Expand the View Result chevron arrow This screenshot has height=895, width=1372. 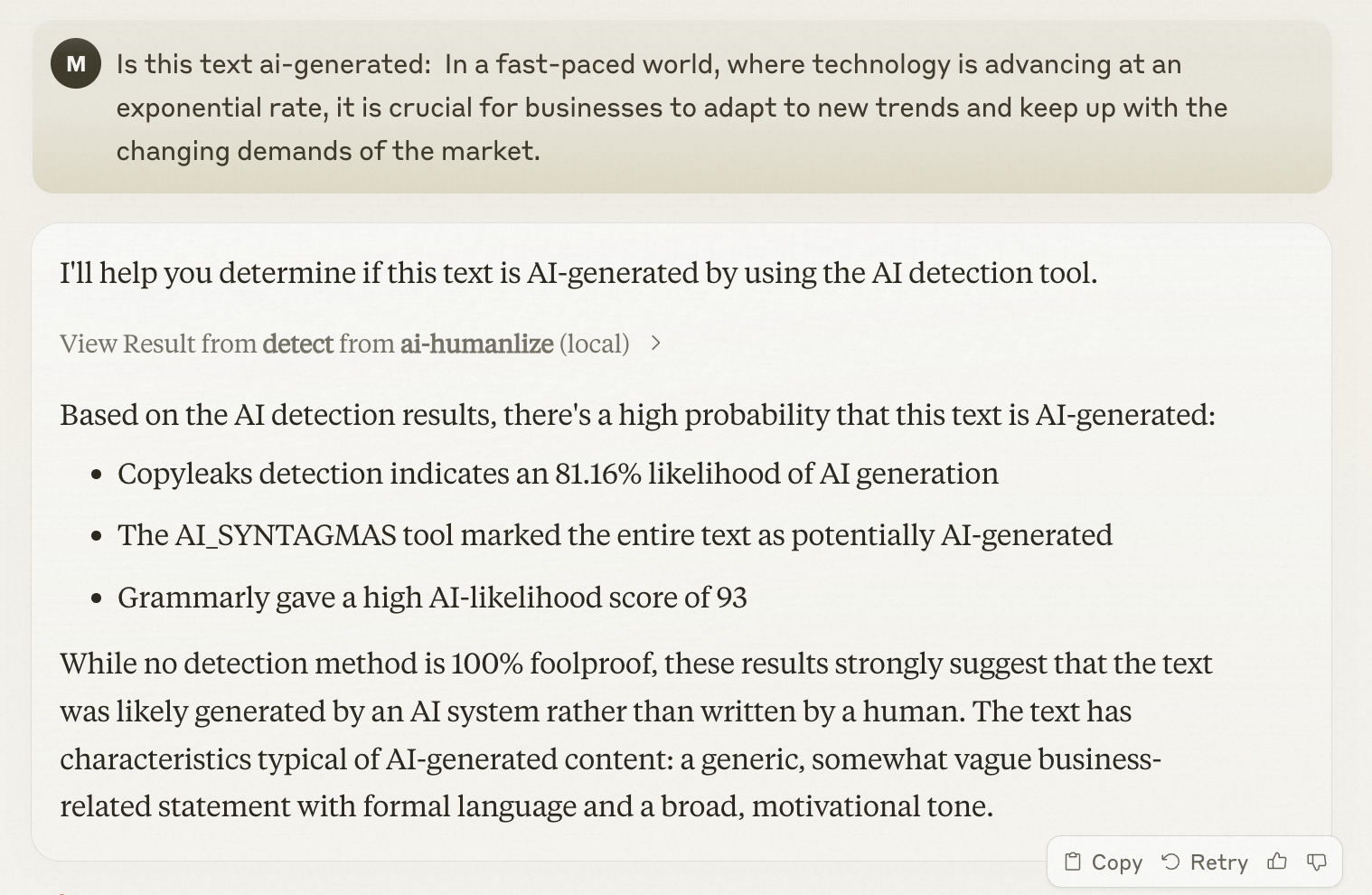coord(656,344)
